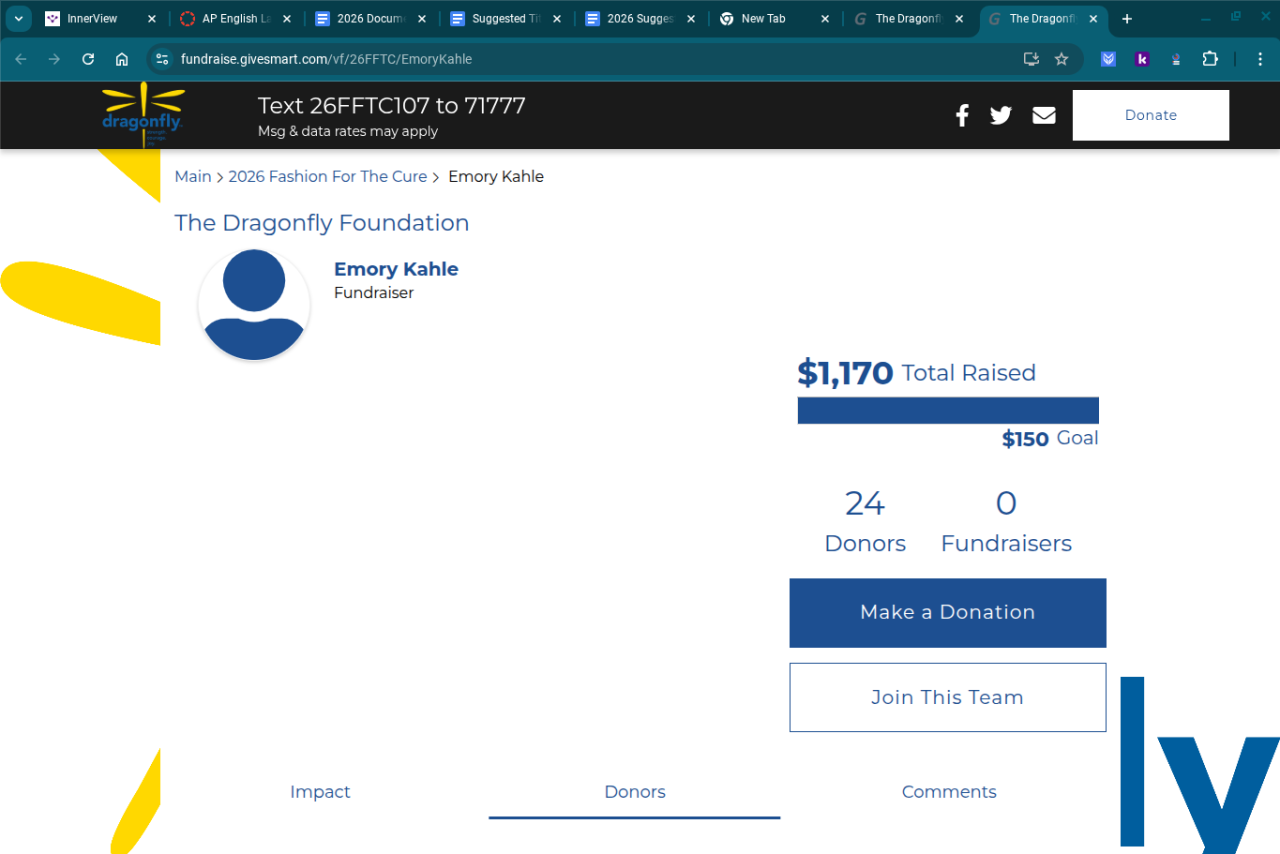The height and width of the screenshot is (854, 1280).
Task: Select the Donors section tab
Action: coord(635,792)
